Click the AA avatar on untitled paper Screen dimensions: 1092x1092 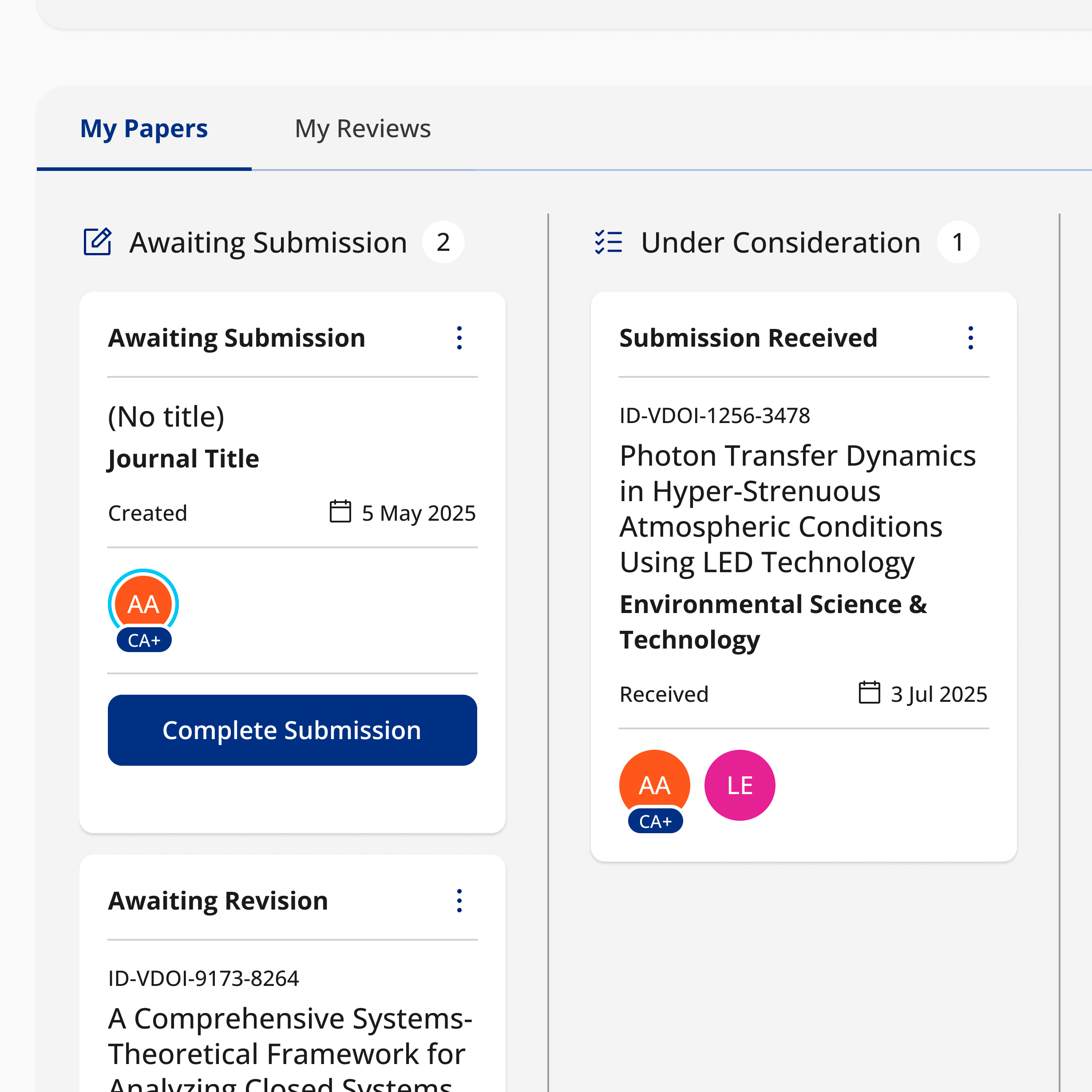point(143,602)
